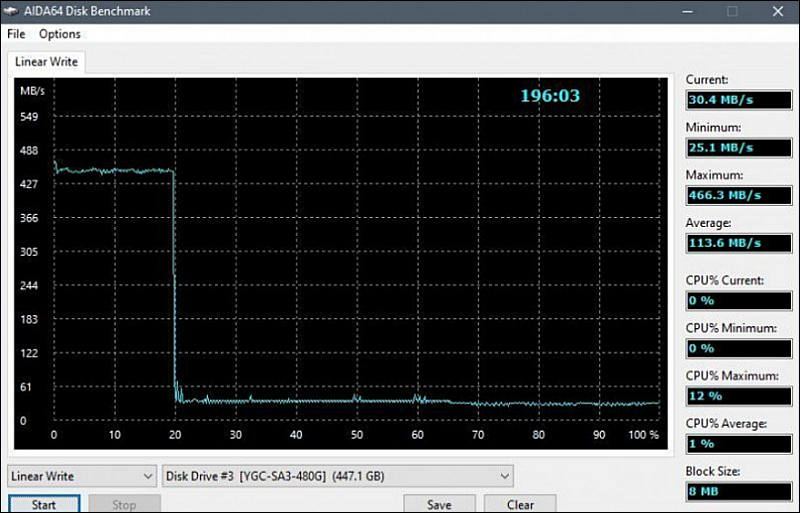
Task: Open the File menu
Action: click(16, 34)
